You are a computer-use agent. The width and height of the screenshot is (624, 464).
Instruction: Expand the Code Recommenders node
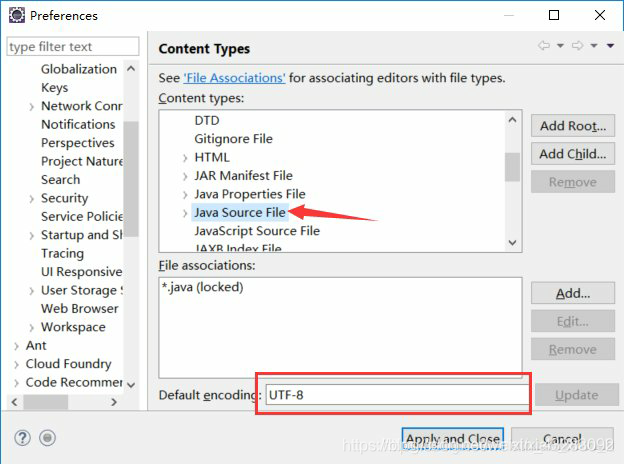16,383
